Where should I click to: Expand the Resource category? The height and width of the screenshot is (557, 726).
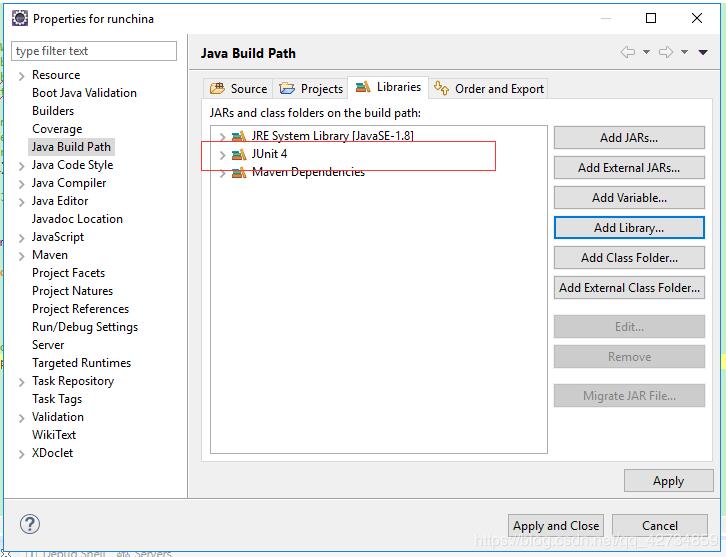[21, 75]
